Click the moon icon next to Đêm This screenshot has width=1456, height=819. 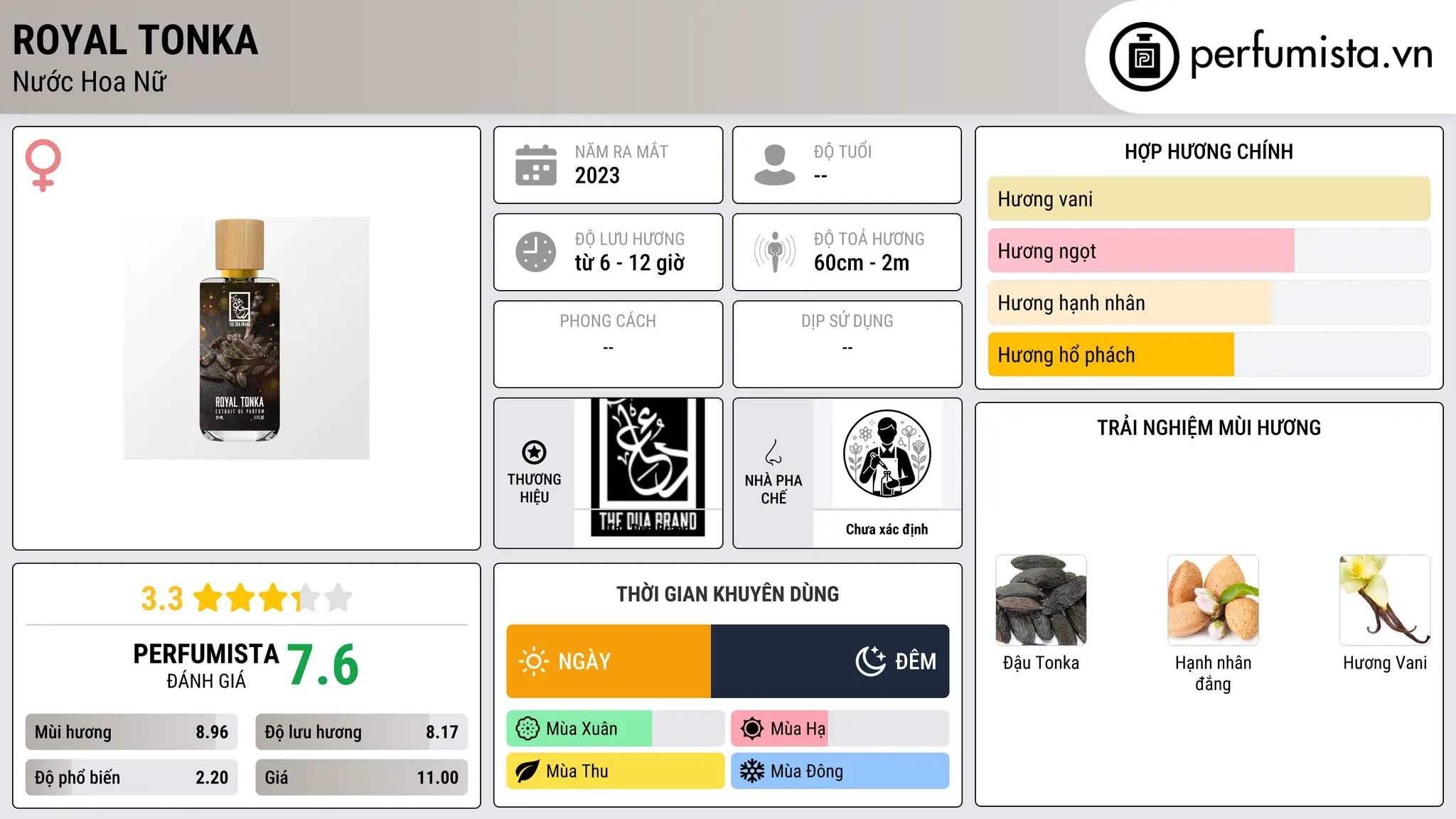pyautogui.click(x=871, y=661)
